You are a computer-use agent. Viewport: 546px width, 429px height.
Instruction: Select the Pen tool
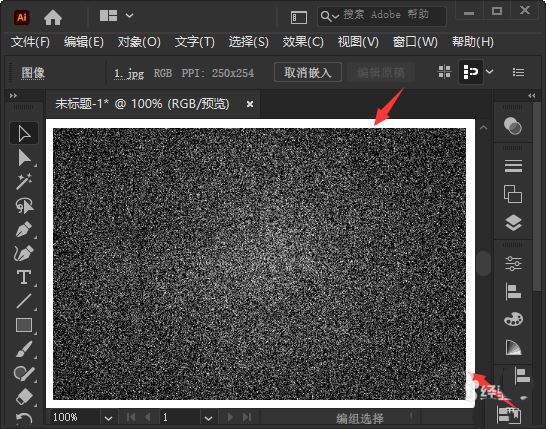coord(24,229)
